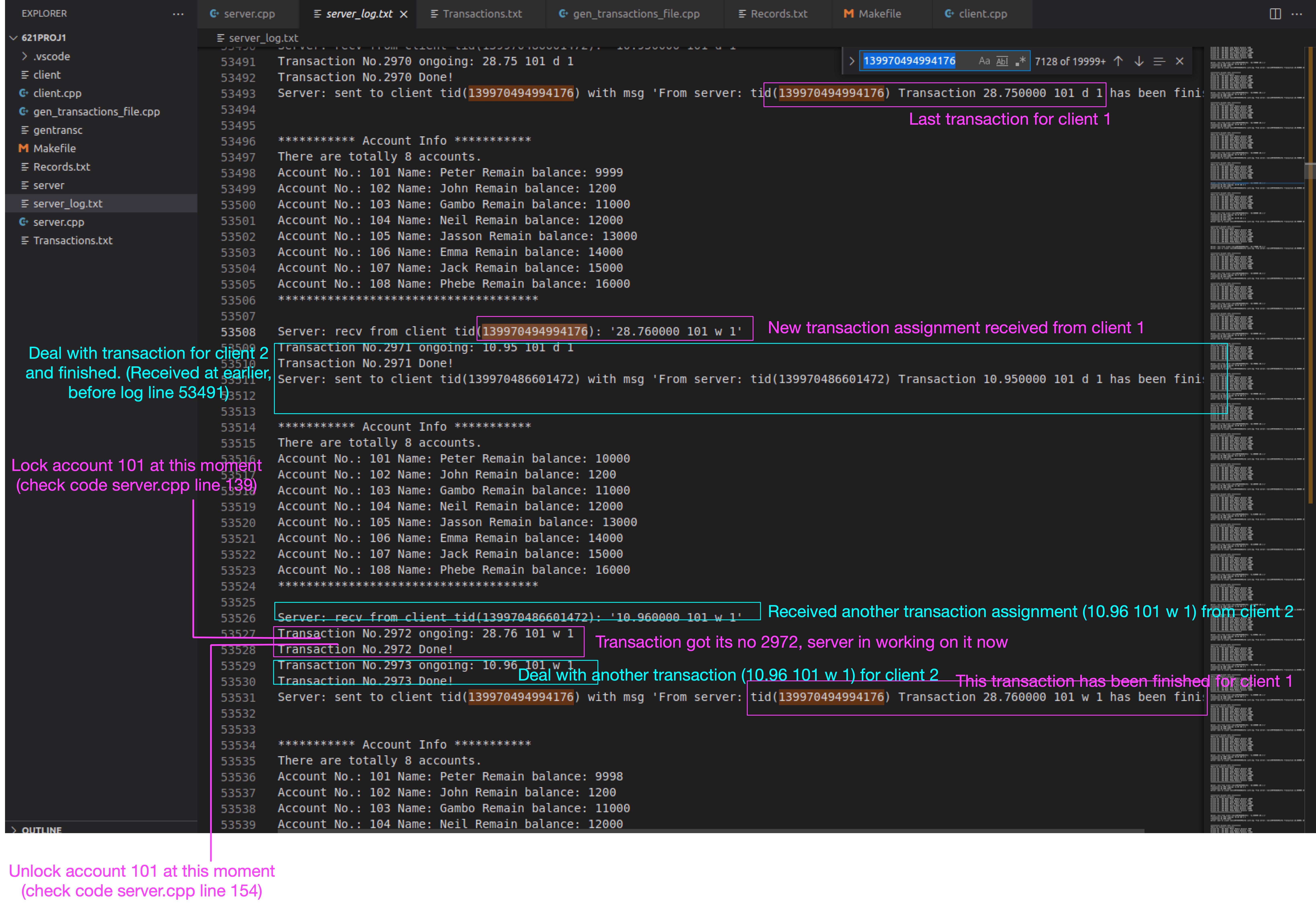Viewport: 1316px width, 905px height.
Task: Open server binary file in Explorer
Action: pyautogui.click(x=101, y=185)
